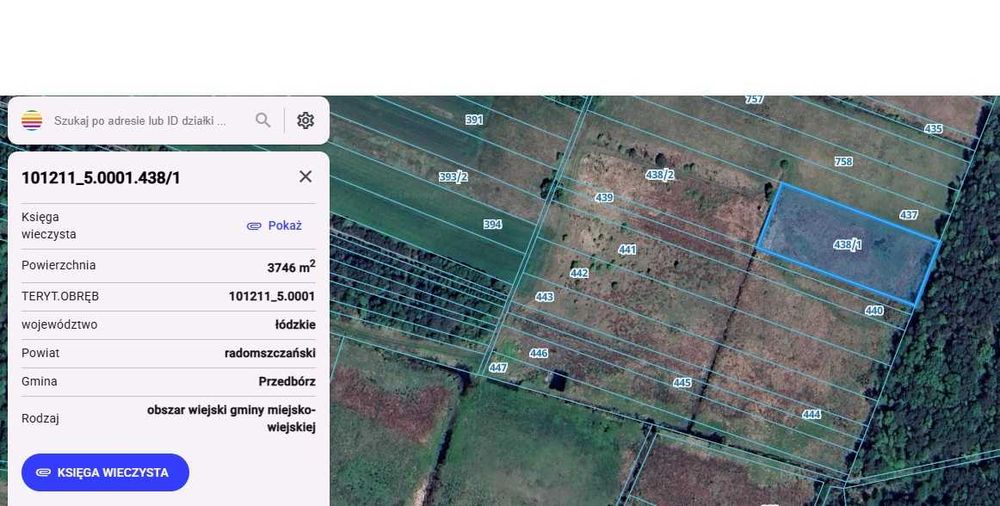Screen dimensions: 1000x506
Task: Click gmina value Przedbórz
Action: (287, 381)
